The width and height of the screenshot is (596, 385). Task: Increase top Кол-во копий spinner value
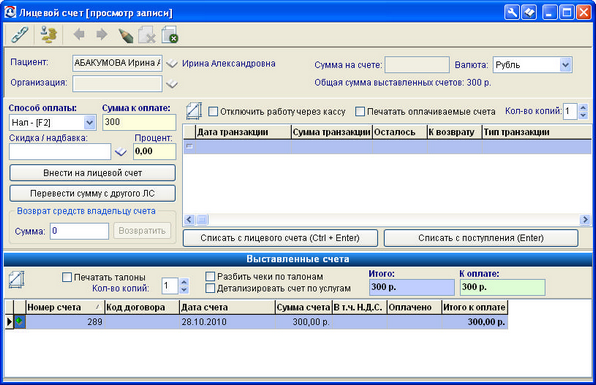point(583,108)
